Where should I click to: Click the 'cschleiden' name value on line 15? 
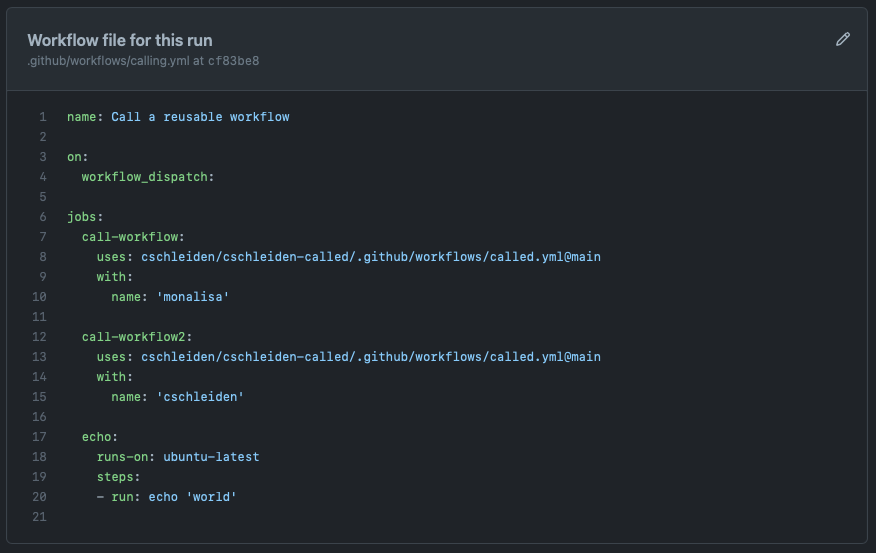click(200, 397)
